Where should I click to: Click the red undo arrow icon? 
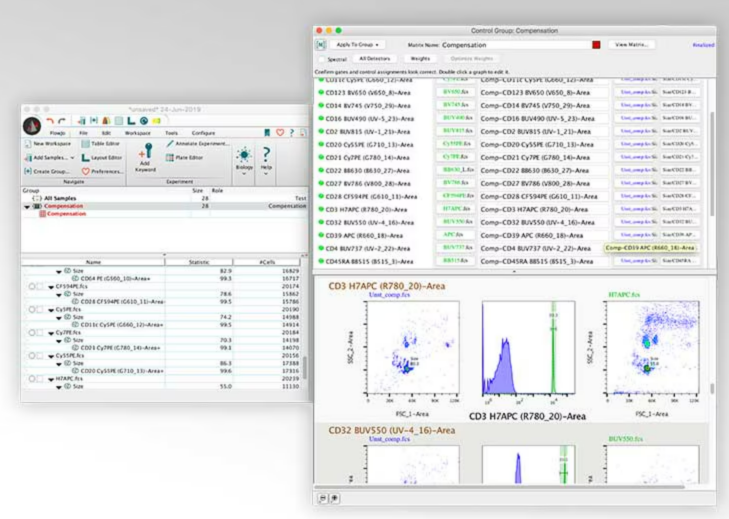point(50,121)
